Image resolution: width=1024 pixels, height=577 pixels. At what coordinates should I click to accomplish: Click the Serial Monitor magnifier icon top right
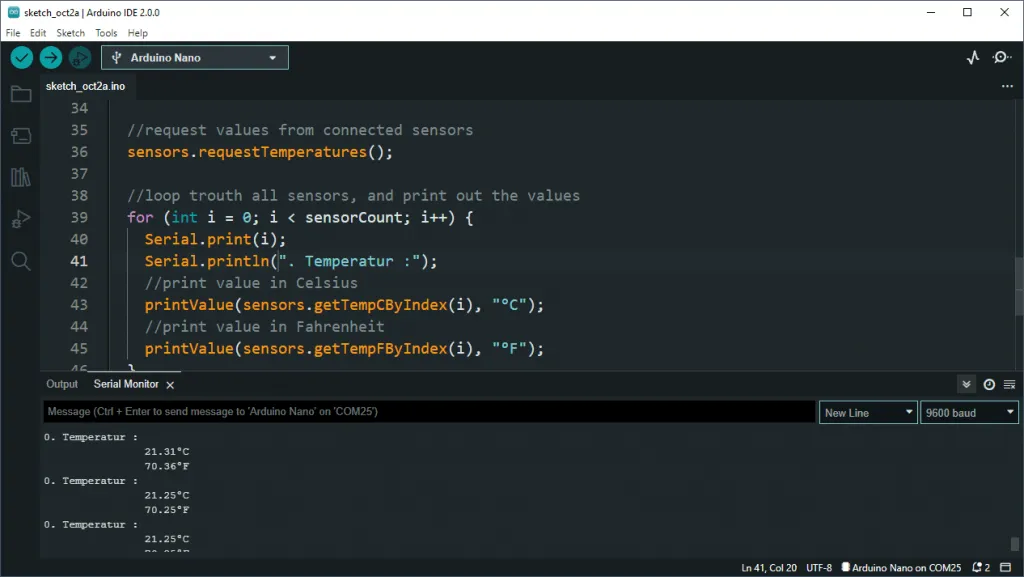(x=1002, y=58)
